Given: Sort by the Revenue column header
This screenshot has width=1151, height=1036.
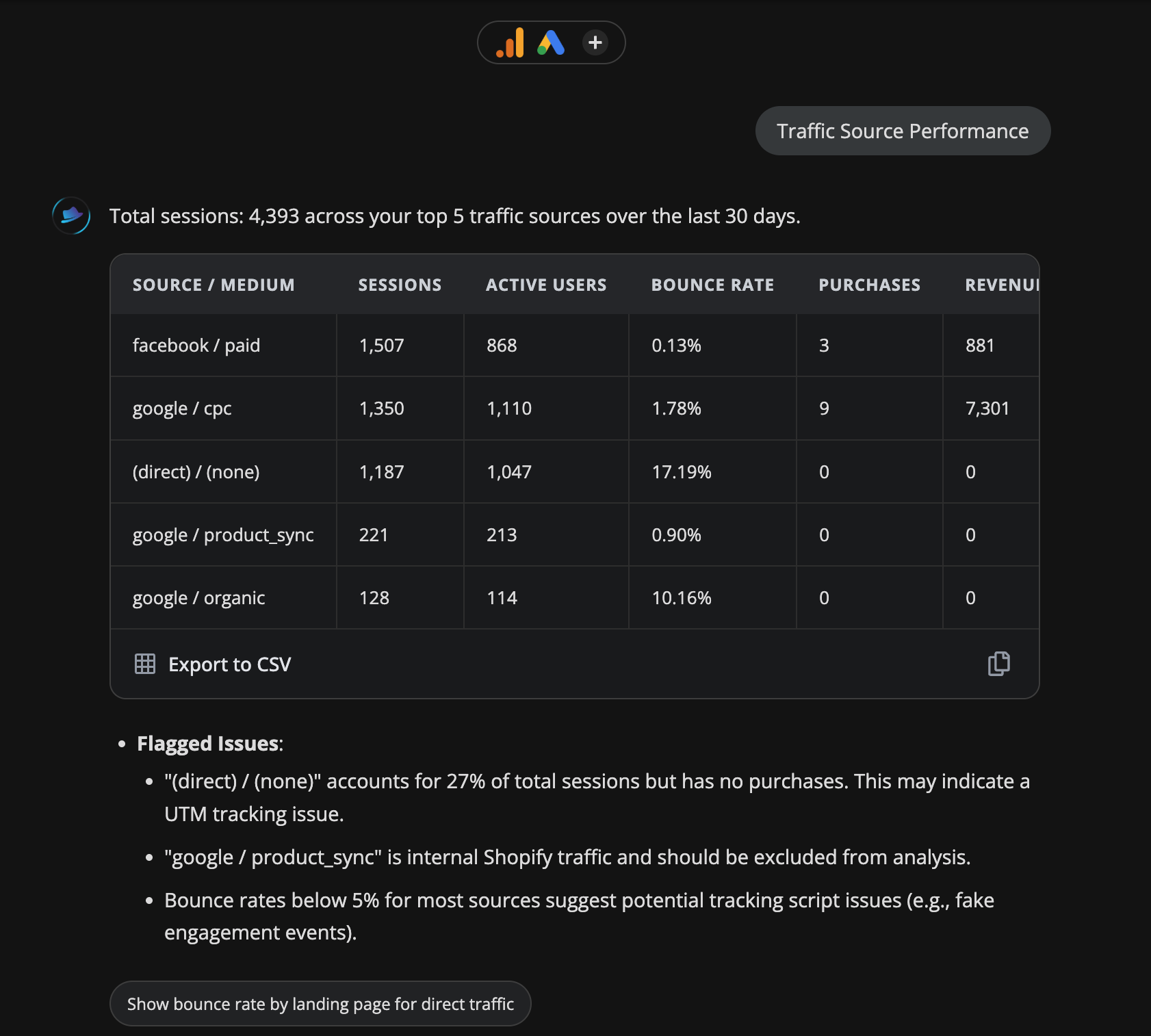Looking at the screenshot, I should pyautogui.click(x=1001, y=285).
